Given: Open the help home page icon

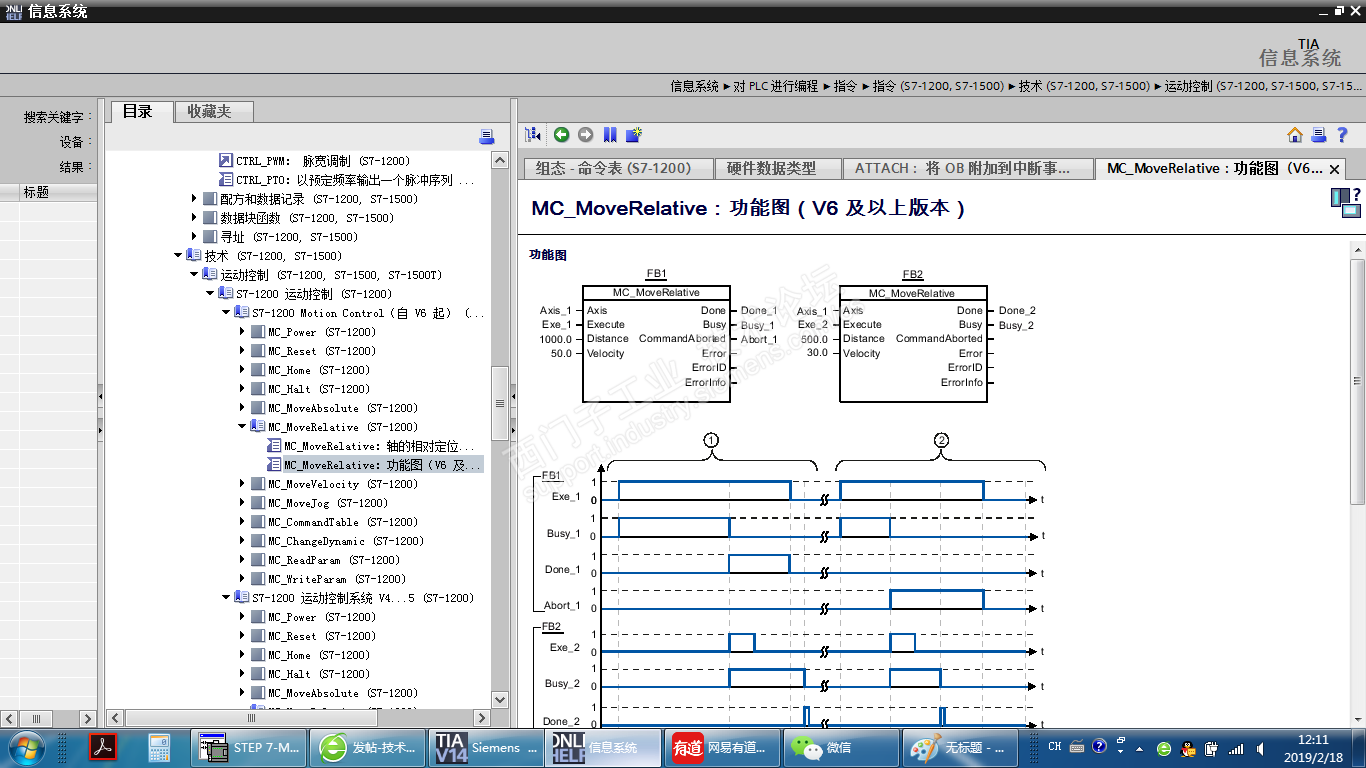Looking at the screenshot, I should pyautogui.click(x=1295, y=135).
